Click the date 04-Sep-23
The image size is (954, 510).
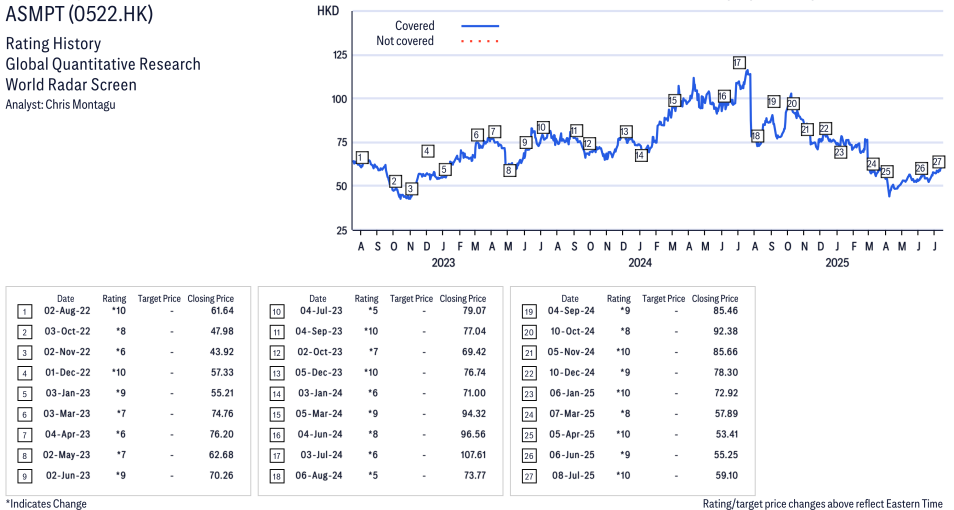point(319,332)
